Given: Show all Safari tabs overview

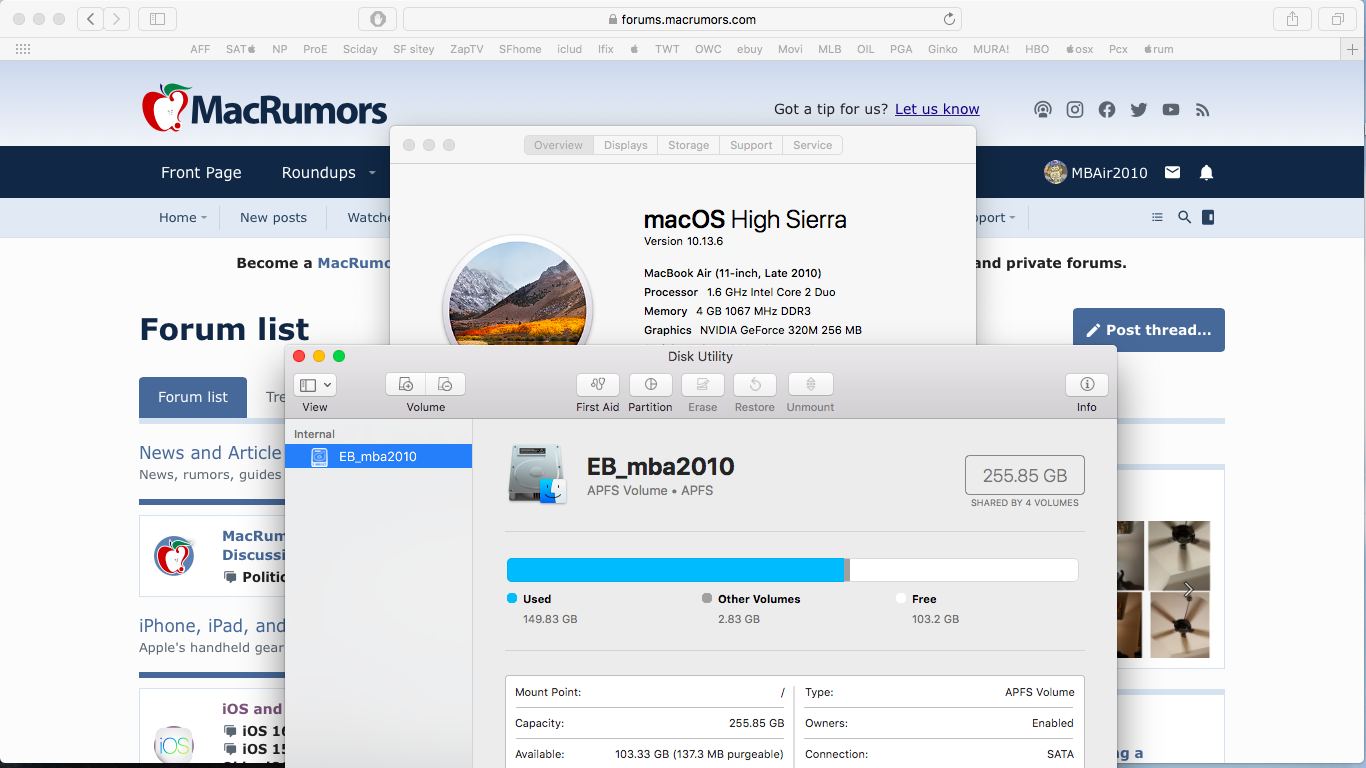Looking at the screenshot, I should pos(1337,19).
